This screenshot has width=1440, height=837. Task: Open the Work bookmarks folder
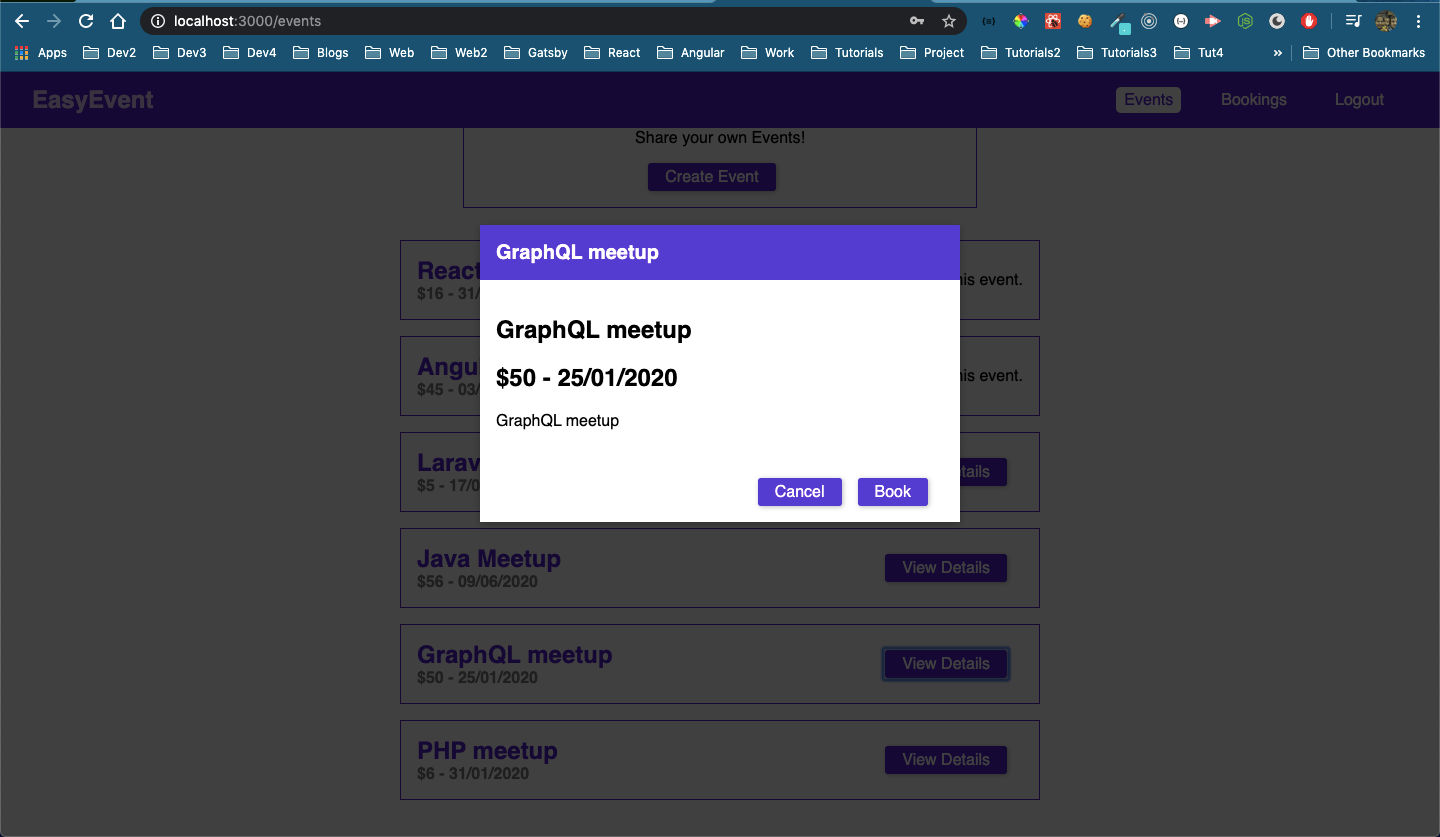click(768, 53)
